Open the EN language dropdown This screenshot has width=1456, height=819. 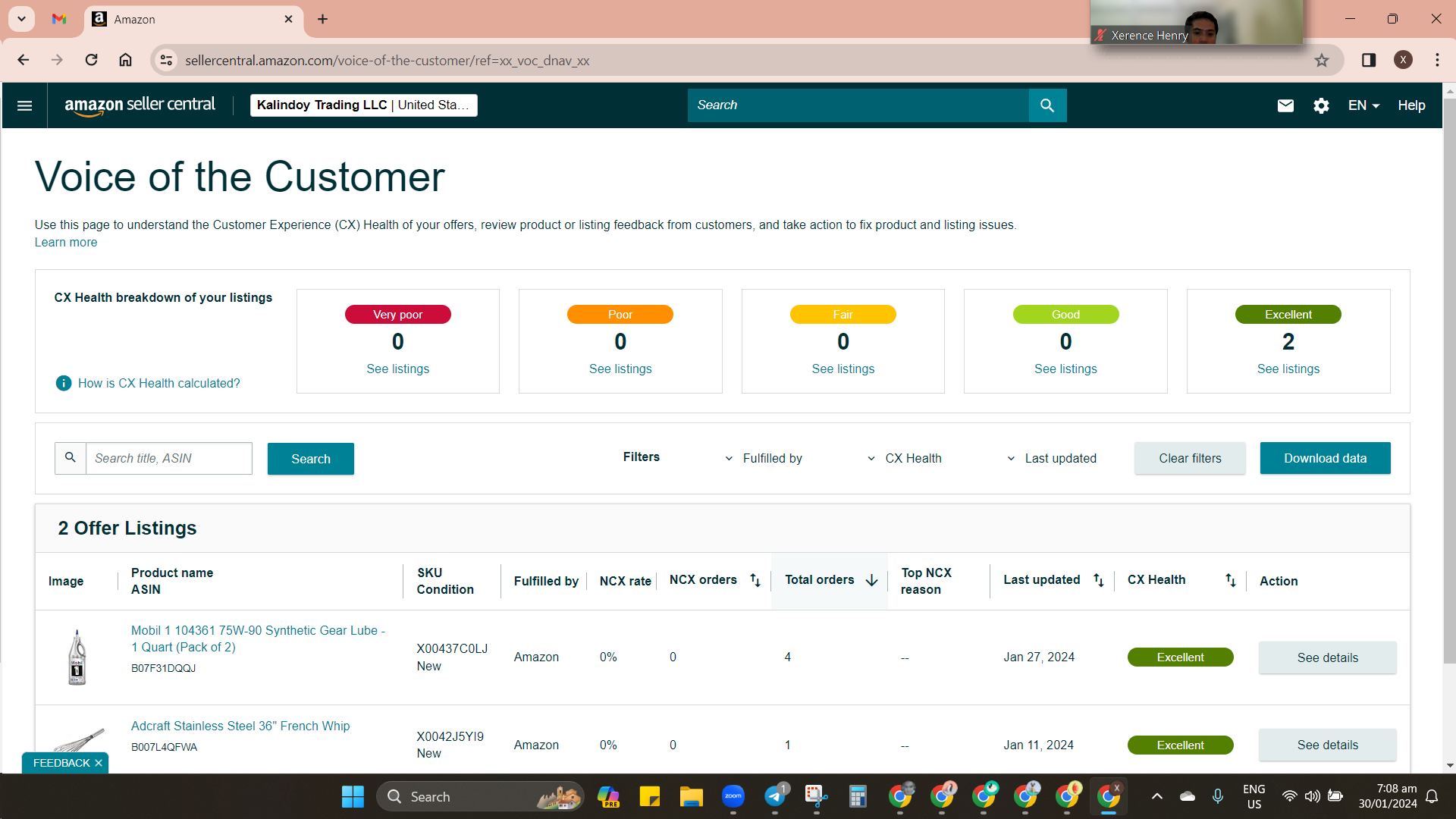tap(1363, 105)
